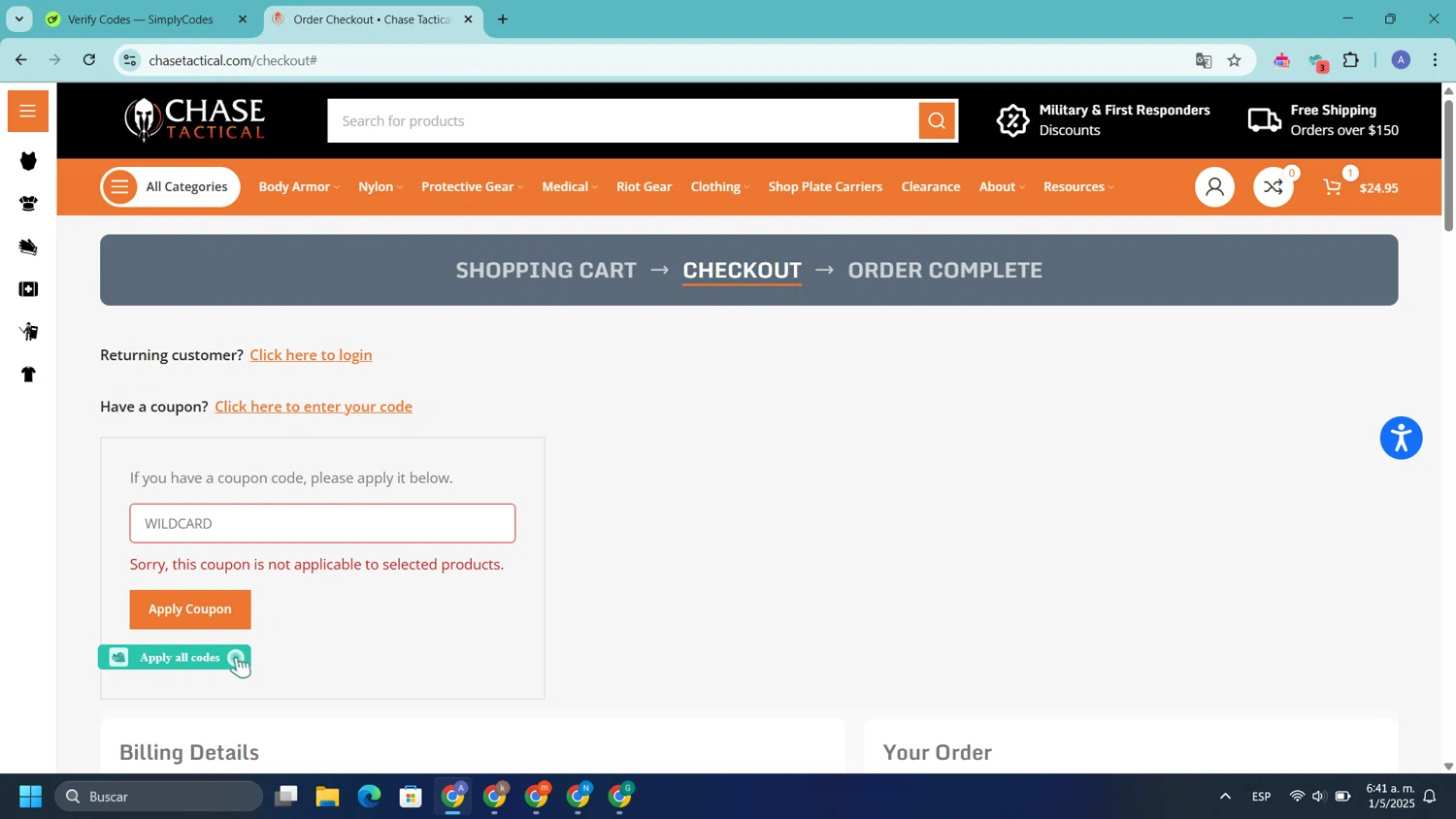Click the Chase Tactical logo
This screenshot has height=819, width=1456.
click(x=194, y=120)
